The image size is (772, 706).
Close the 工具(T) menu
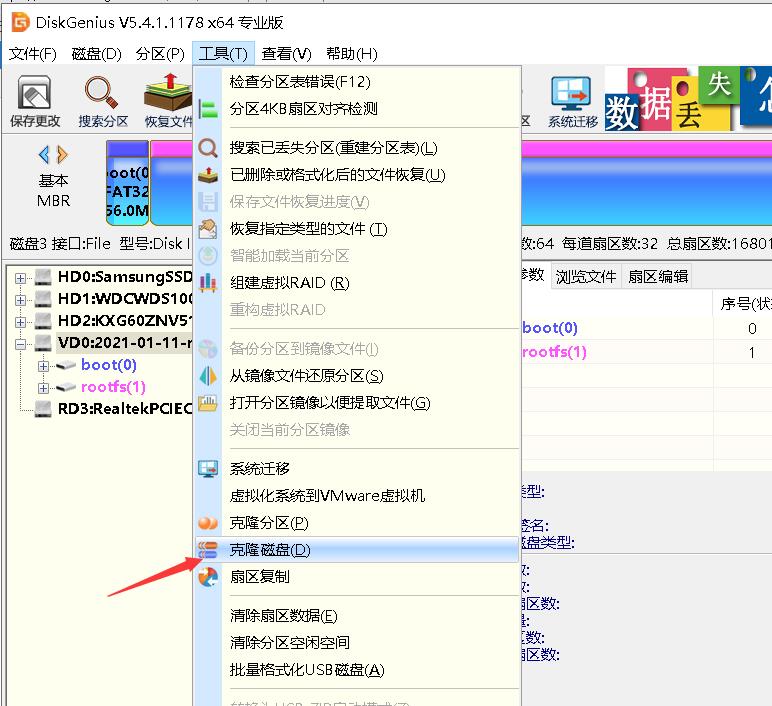pyautogui.click(x=224, y=54)
